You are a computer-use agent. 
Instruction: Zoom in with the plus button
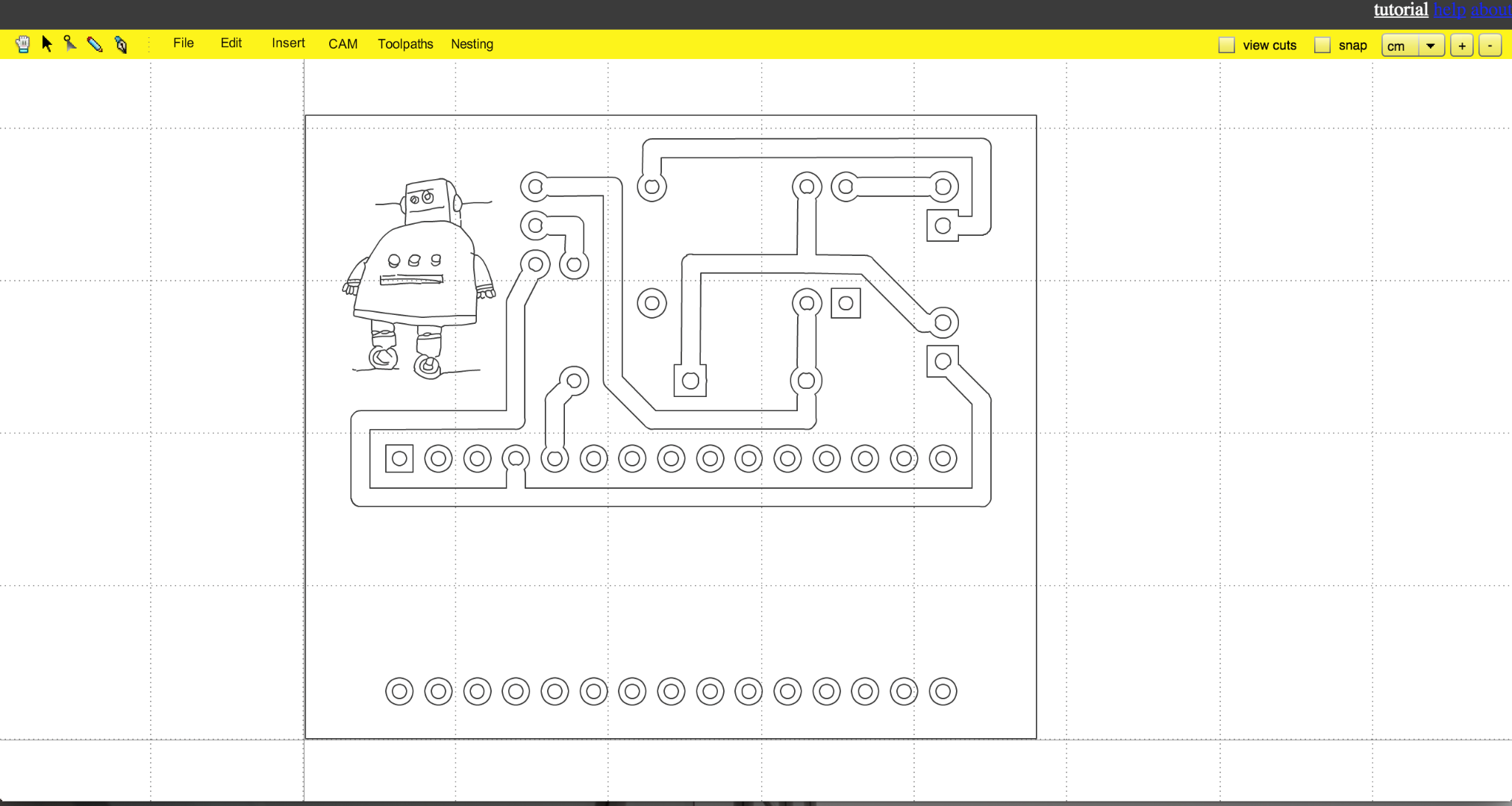click(1462, 46)
